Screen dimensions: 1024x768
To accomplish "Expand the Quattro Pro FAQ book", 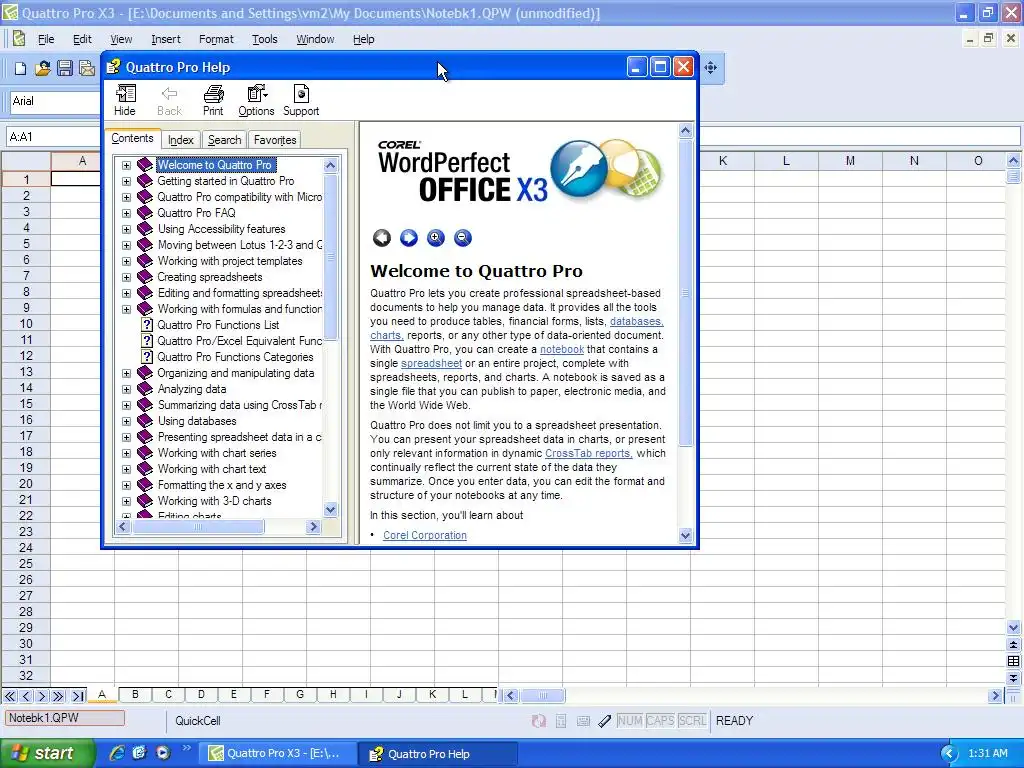I will coord(127,214).
